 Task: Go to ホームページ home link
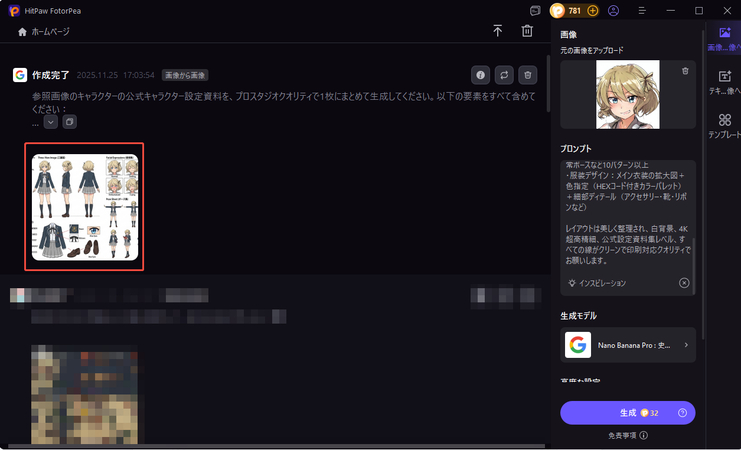click(43, 32)
